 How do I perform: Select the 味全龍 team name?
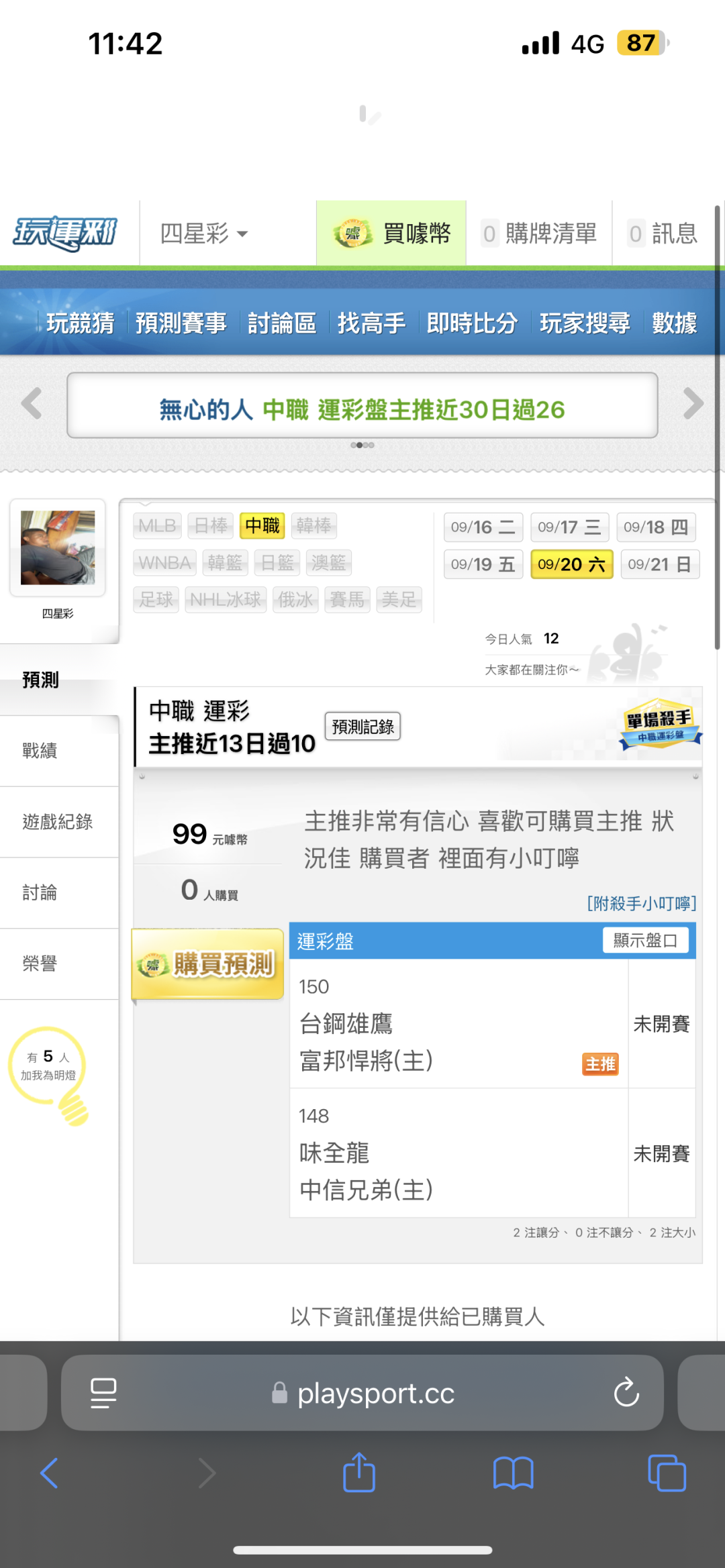pos(334,1153)
